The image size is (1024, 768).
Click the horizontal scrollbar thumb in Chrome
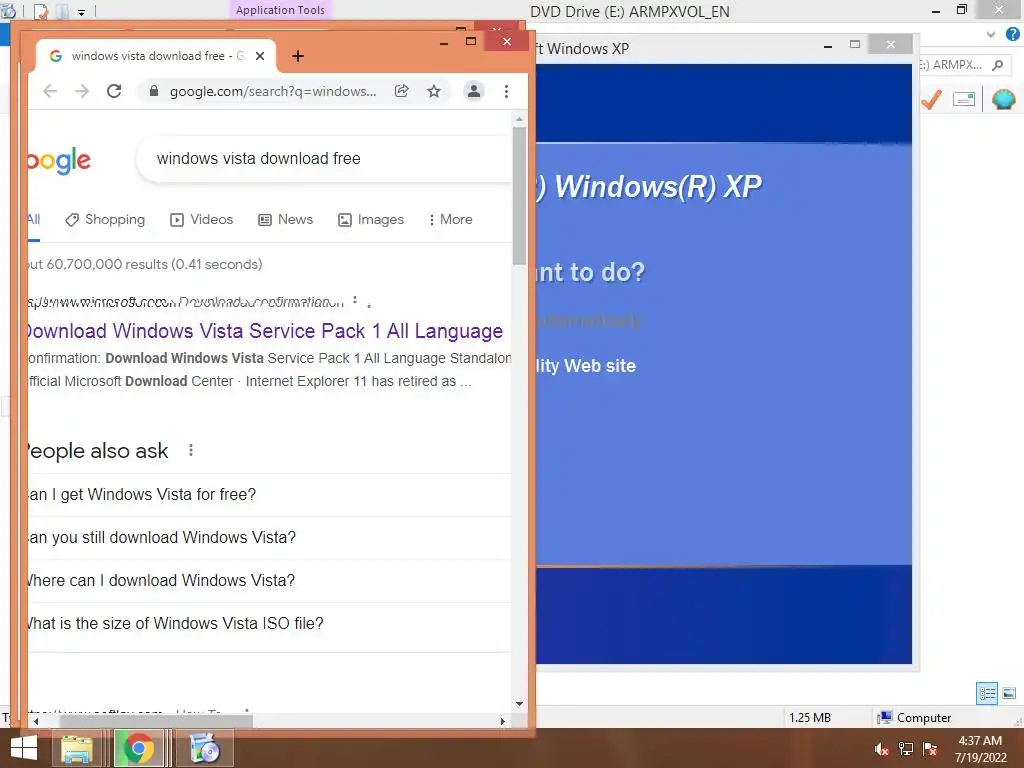point(155,721)
